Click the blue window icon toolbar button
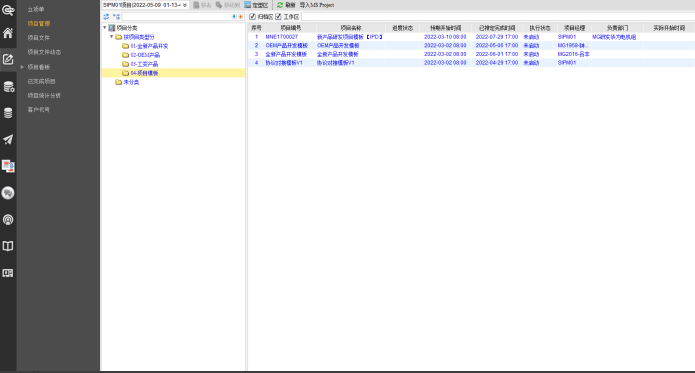Viewport: 695px width, 373px height. (x=256, y=5)
